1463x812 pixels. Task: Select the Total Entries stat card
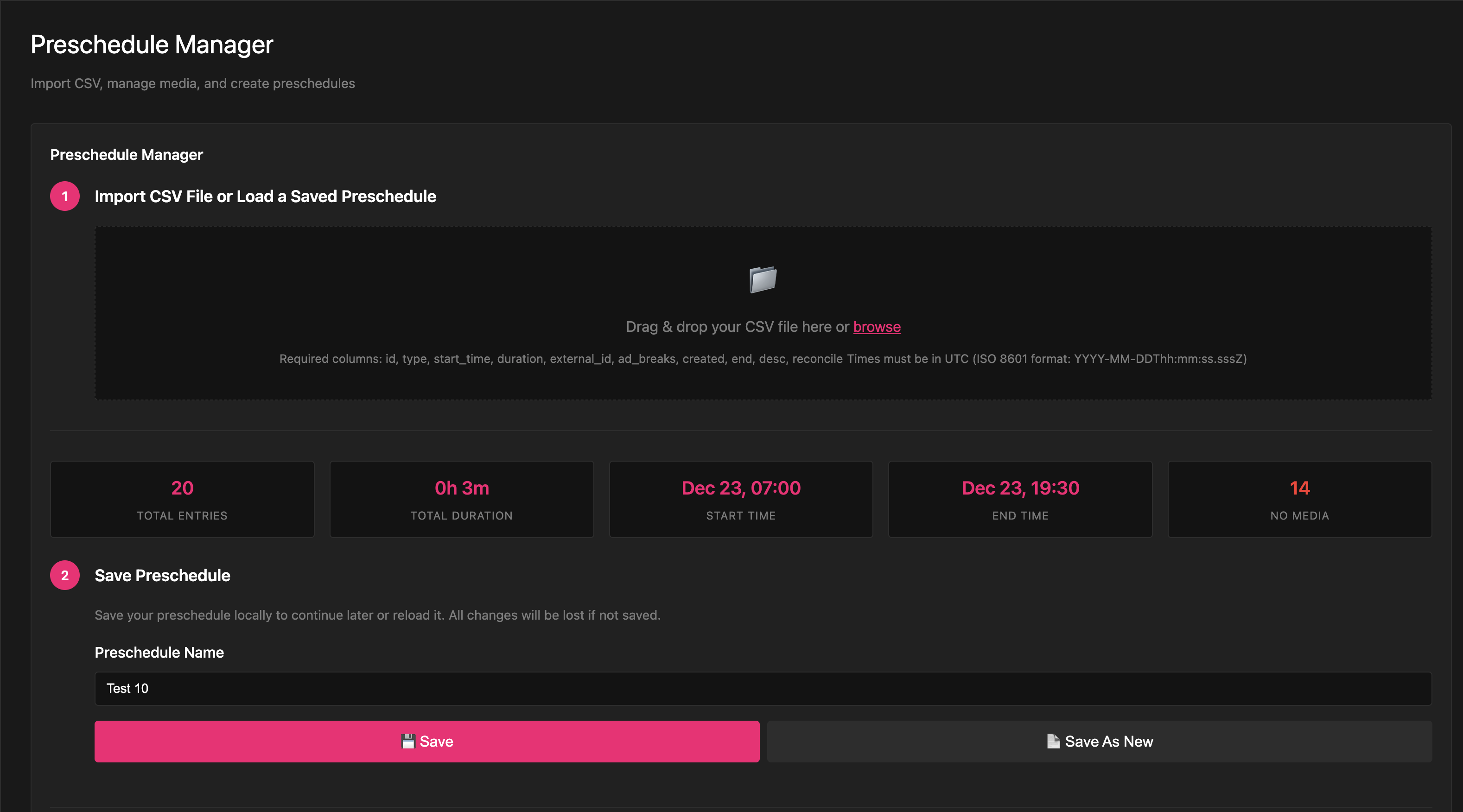click(x=182, y=499)
